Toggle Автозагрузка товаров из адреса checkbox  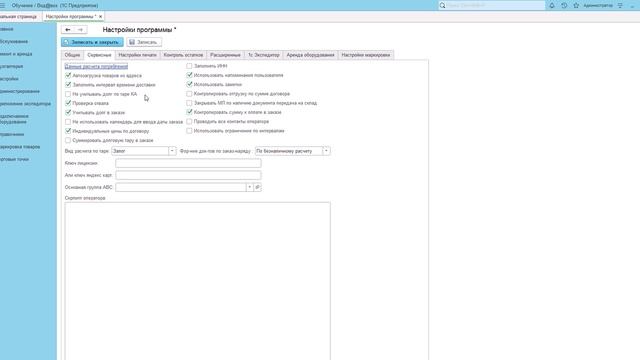68,76
